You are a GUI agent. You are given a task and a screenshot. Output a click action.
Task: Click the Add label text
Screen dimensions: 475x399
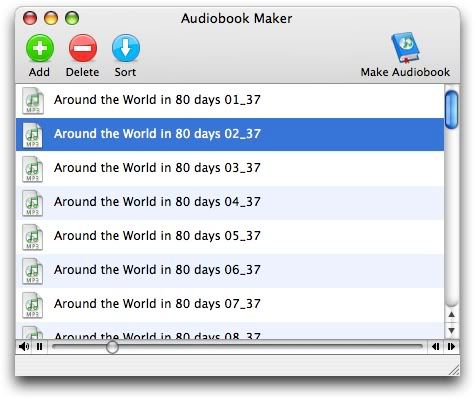click(39, 72)
